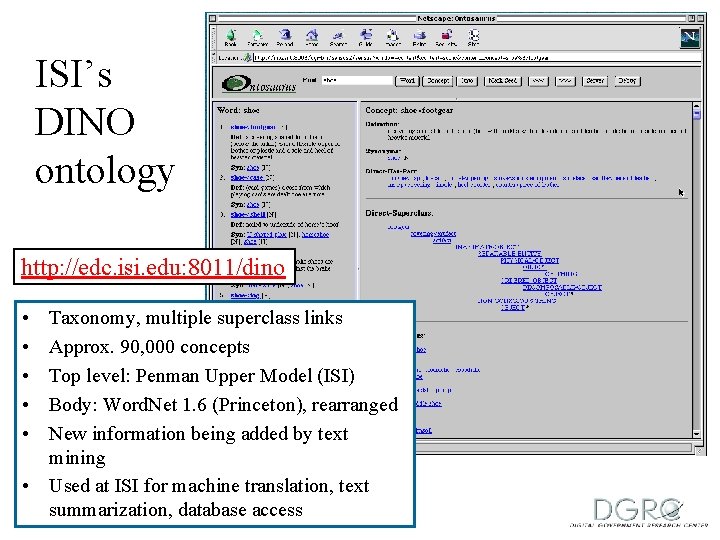Open the Netscape Search toolbar icon

(x=338, y=37)
